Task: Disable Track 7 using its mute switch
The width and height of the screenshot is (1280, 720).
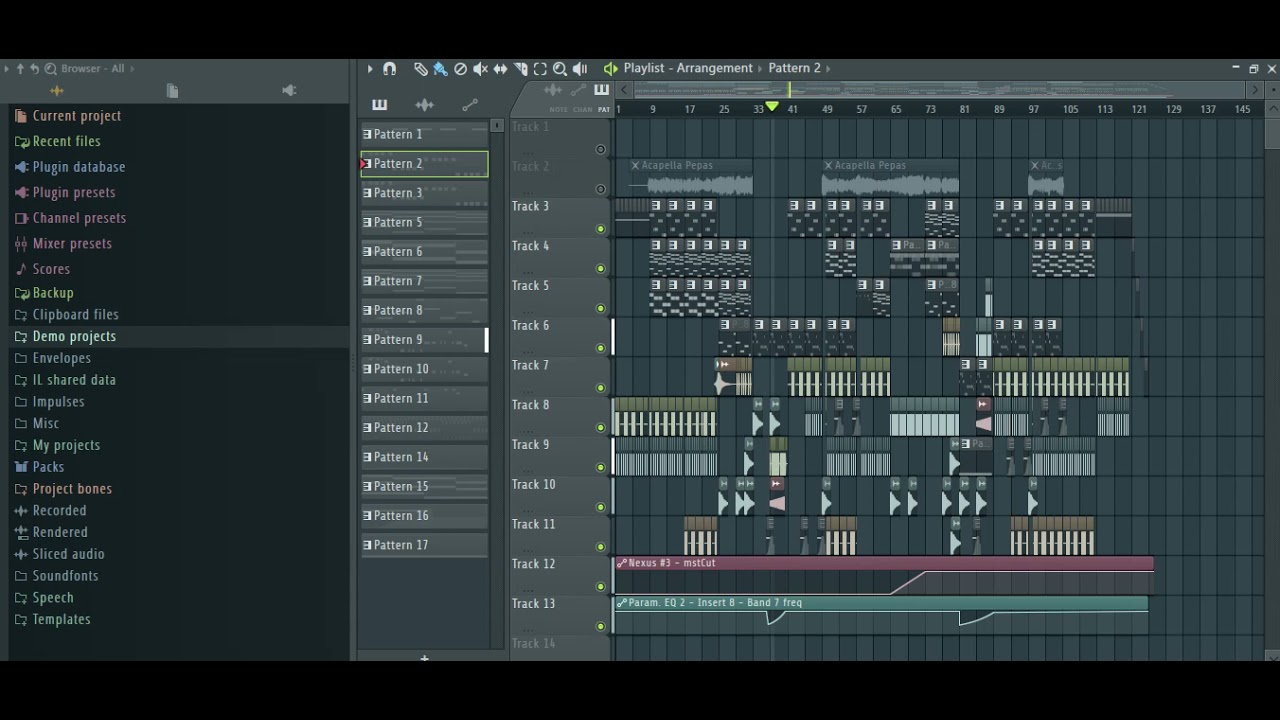Action: click(x=601, y=388)
